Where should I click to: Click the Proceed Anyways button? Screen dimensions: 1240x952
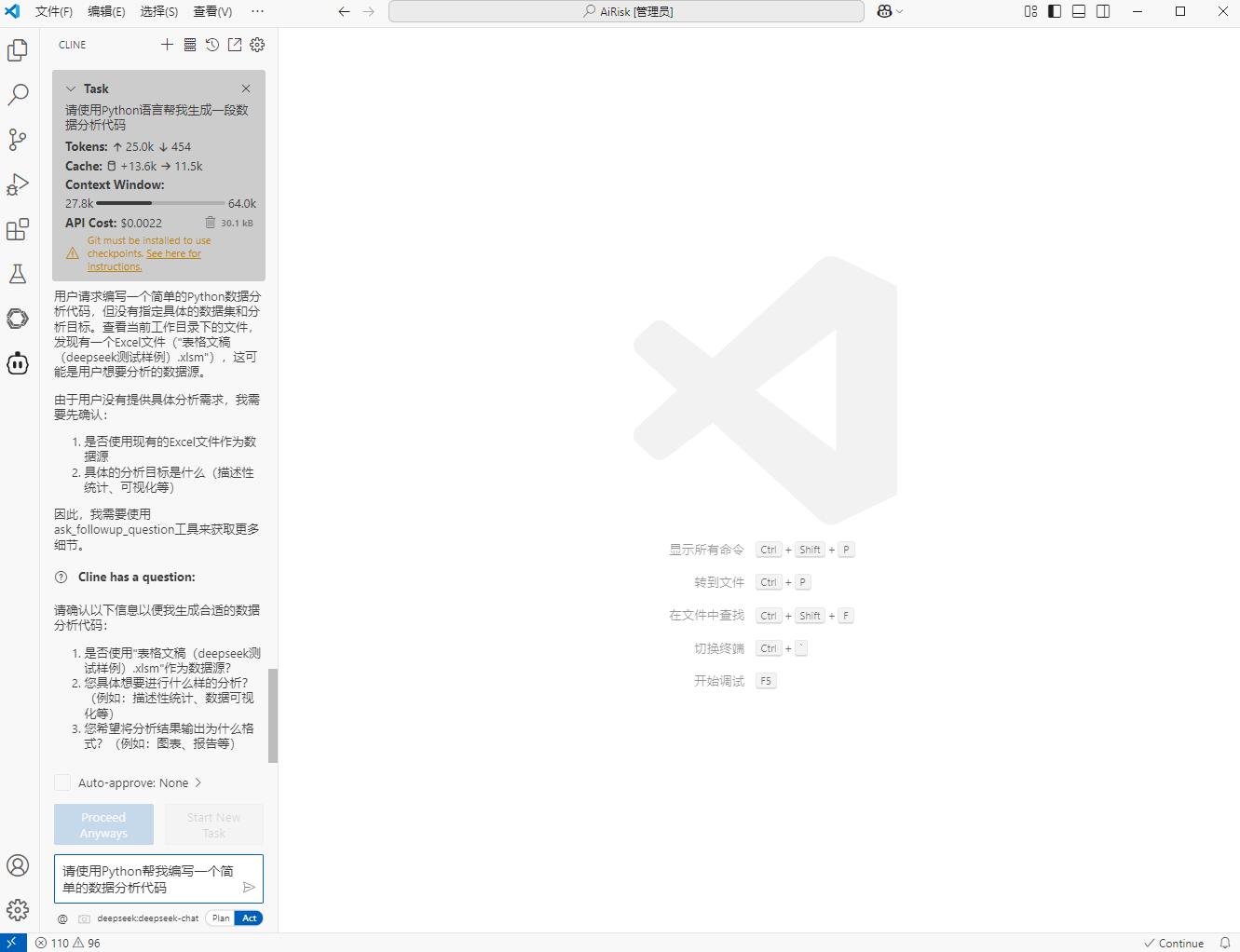(x=103, y=824)
